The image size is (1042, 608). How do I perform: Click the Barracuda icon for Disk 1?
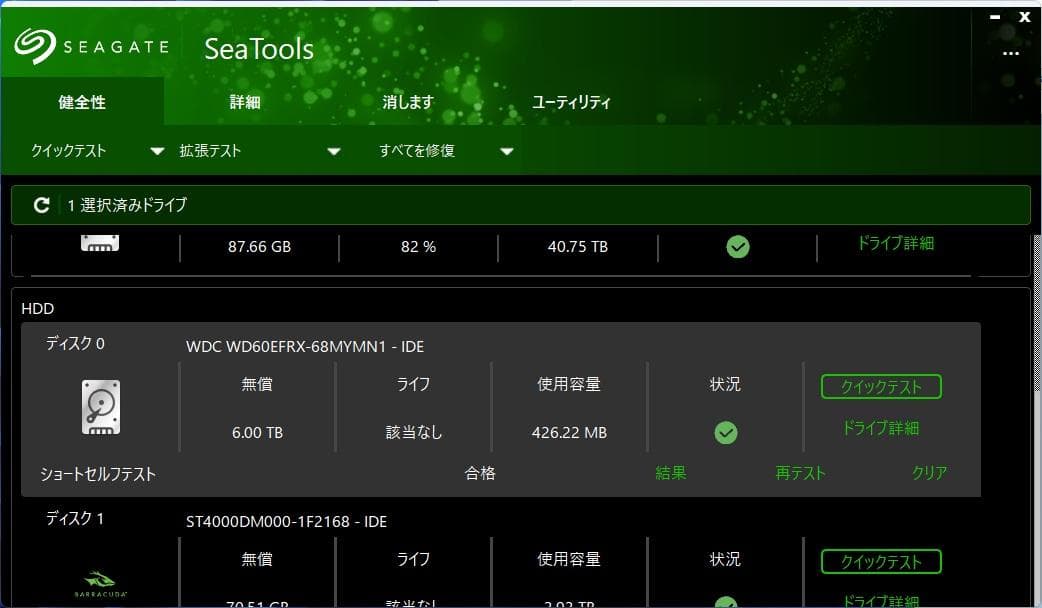click(99, 581)
